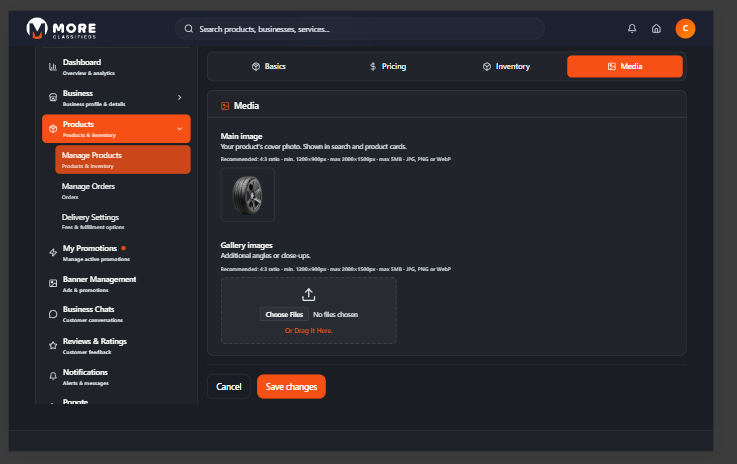This screenshot has height=464, width=737.
Task: Click the Cancel button
Action: tap(229, 387)
